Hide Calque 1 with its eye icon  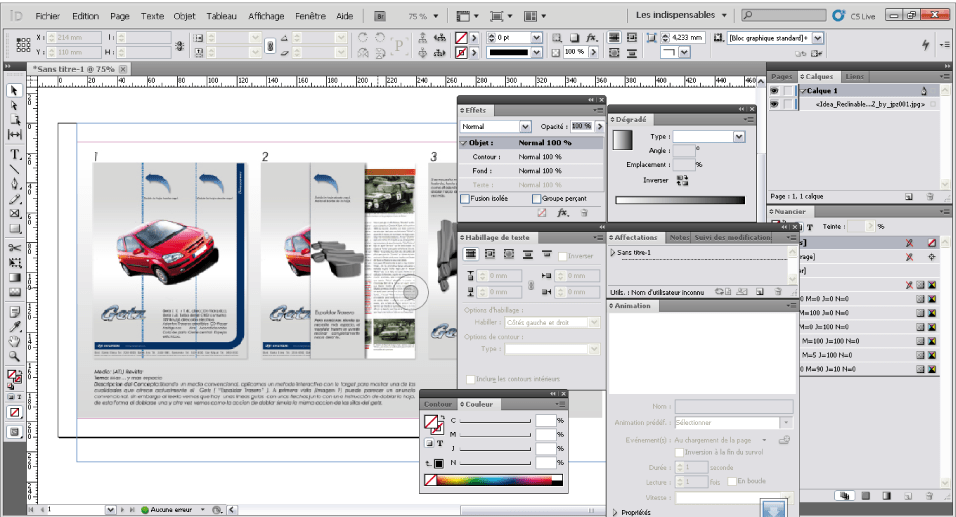point(774,91)
